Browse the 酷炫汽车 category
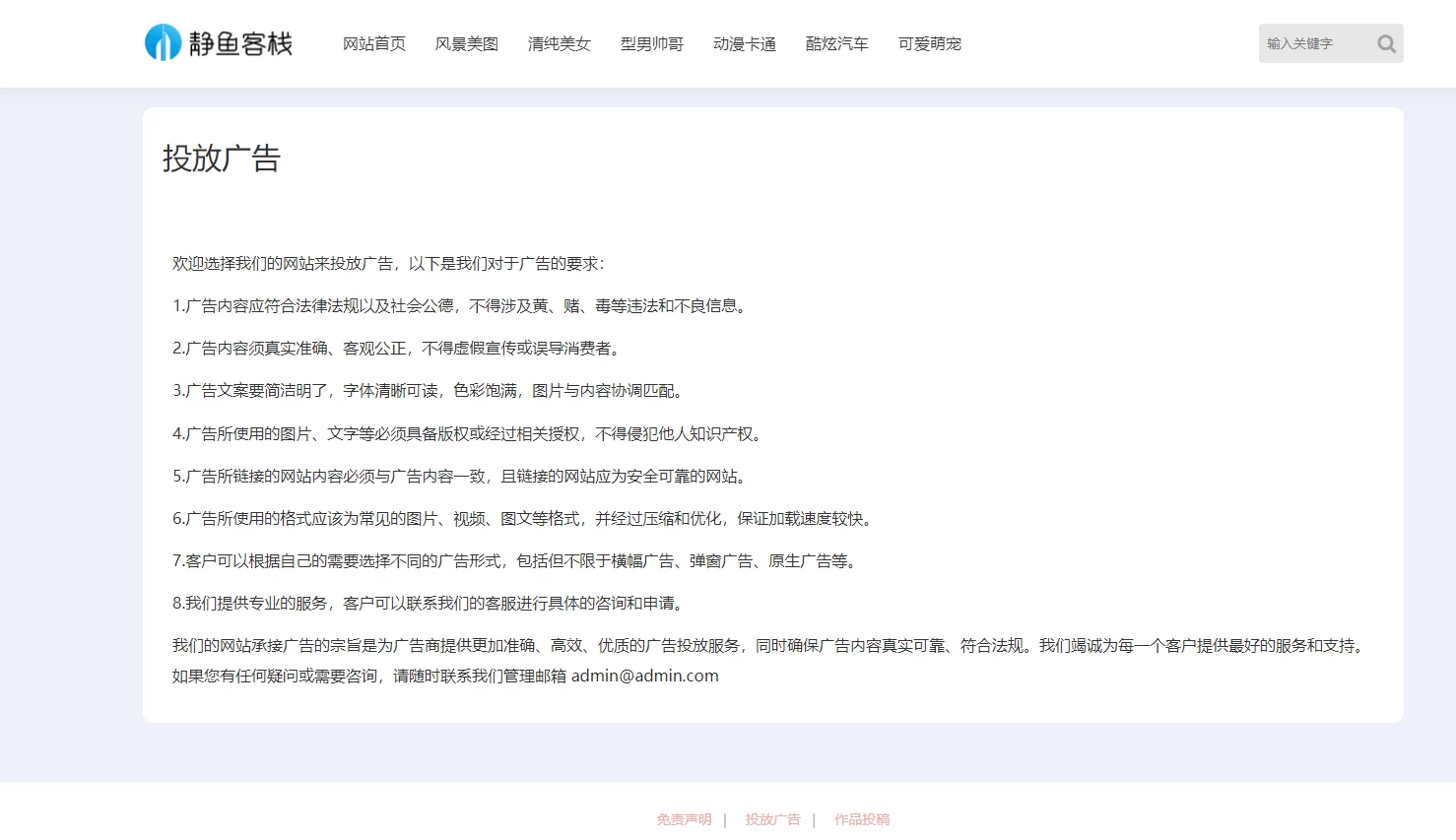 837,44
